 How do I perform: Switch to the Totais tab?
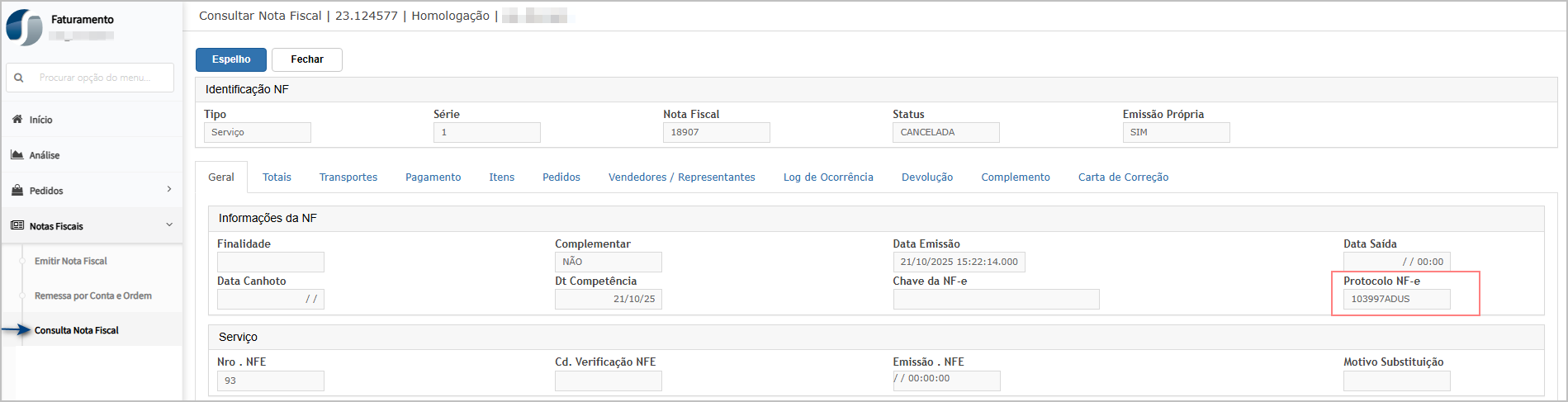click(277, 177)
